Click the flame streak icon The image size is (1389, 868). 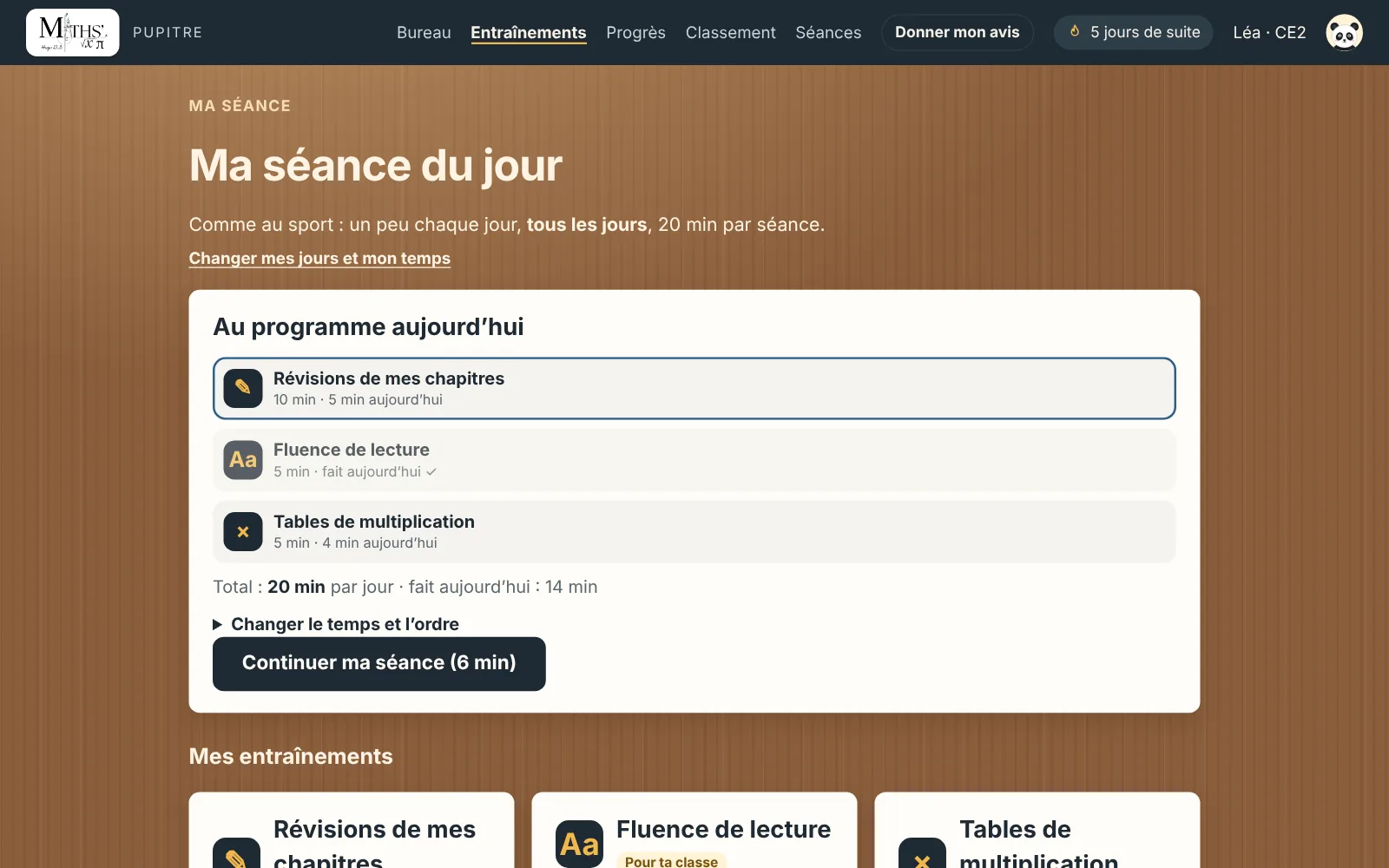point(1075,31)
